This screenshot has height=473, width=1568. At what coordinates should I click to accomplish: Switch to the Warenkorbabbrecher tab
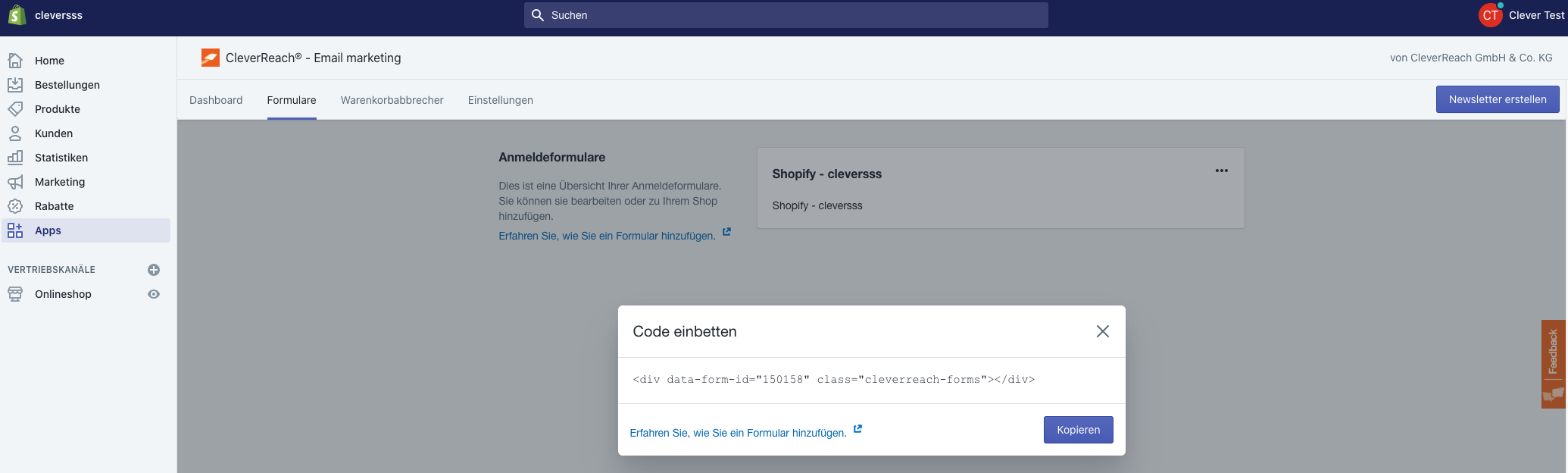[392, 100]
